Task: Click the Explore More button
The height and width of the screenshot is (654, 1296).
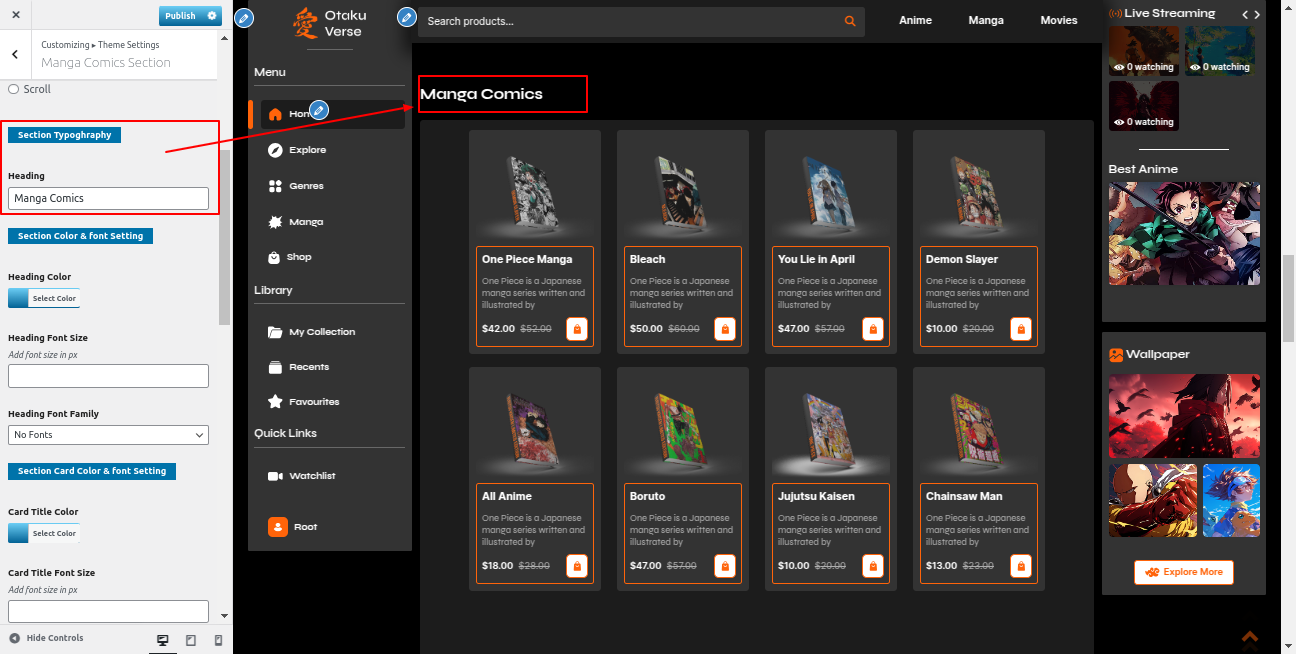Action: point(1184,572)
